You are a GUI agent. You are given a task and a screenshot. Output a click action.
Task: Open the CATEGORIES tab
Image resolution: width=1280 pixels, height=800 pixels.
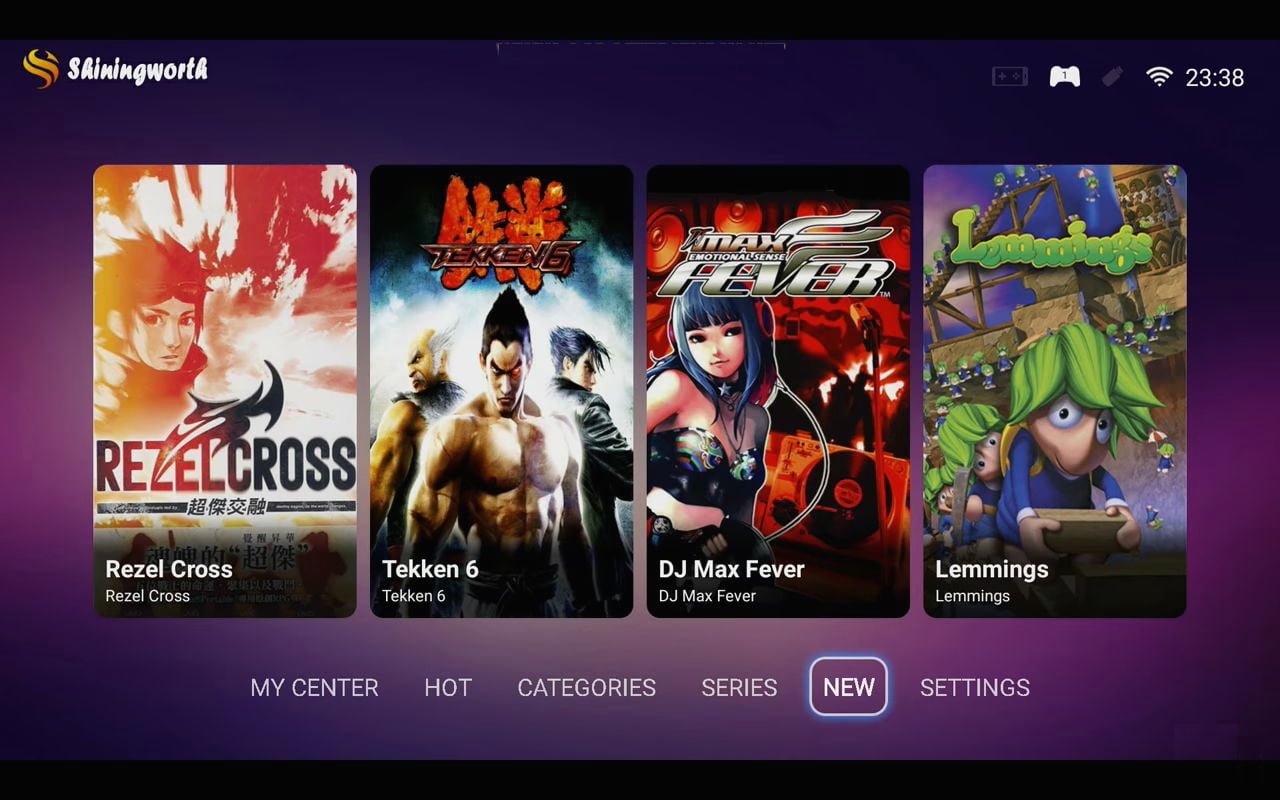point(587,688)
